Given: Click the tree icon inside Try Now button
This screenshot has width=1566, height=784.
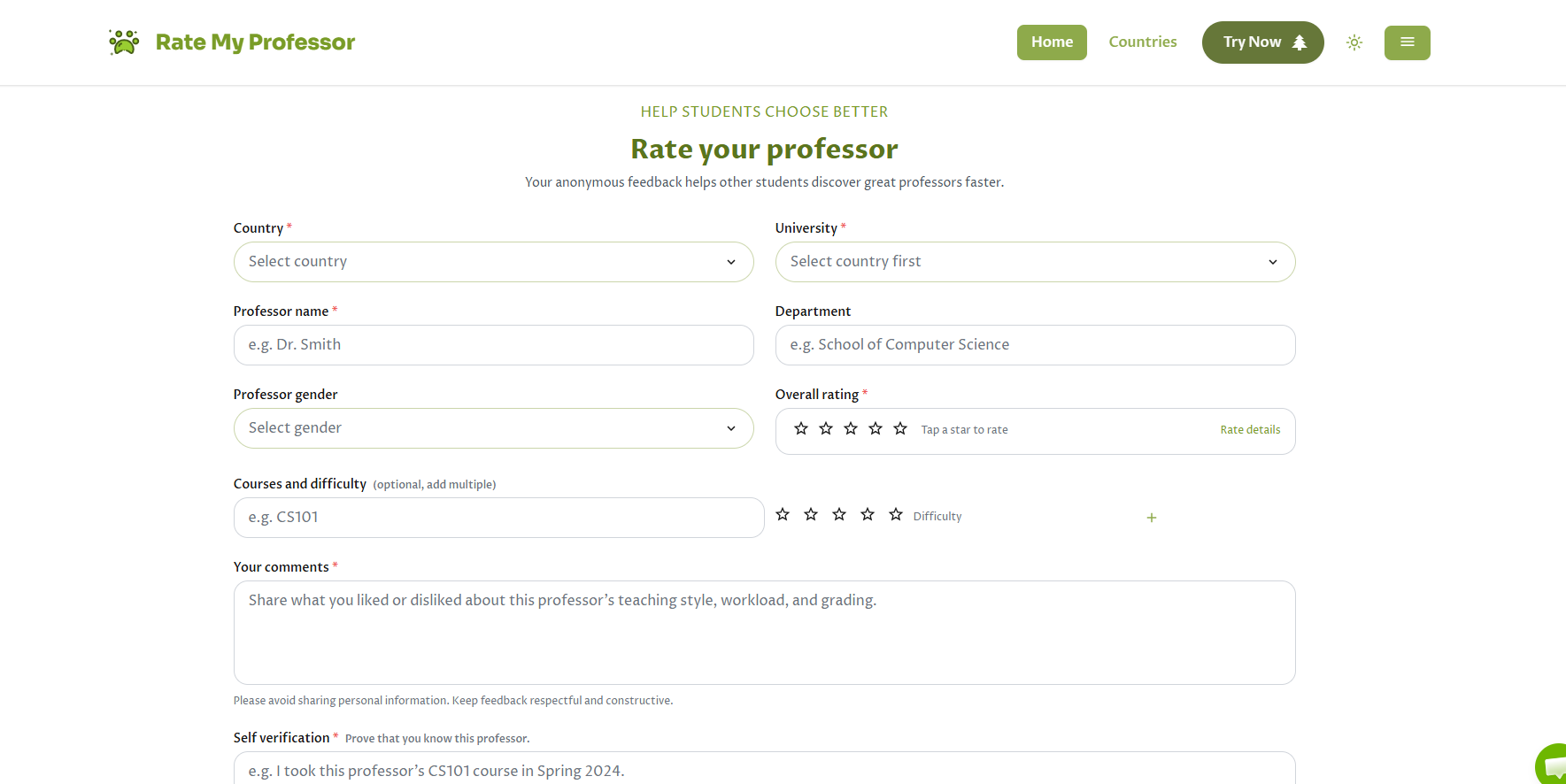Looking at the screenshot, I should (x=1300, y=42).
